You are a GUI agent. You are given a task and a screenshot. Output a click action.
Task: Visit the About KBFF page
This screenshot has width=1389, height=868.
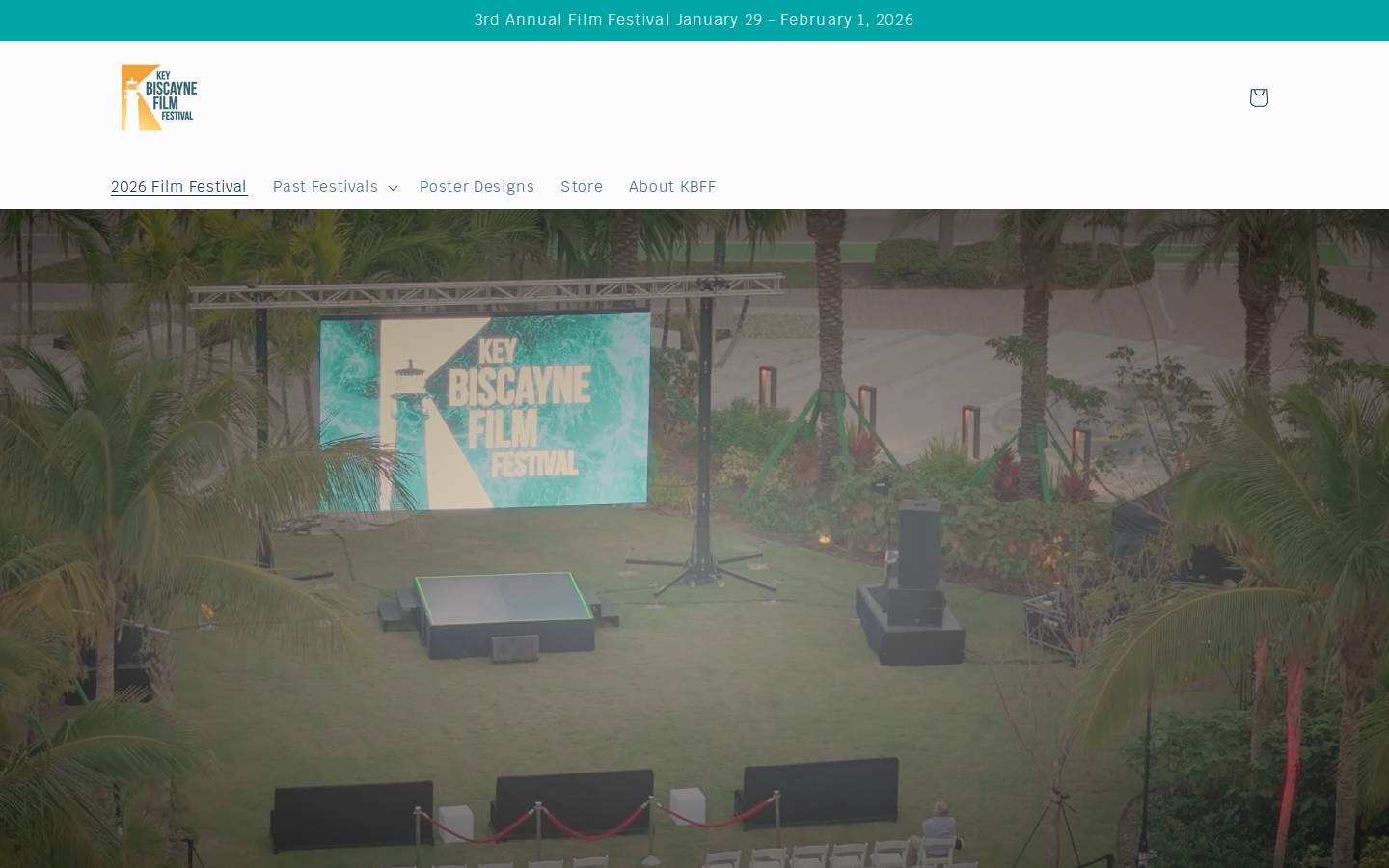672,187
